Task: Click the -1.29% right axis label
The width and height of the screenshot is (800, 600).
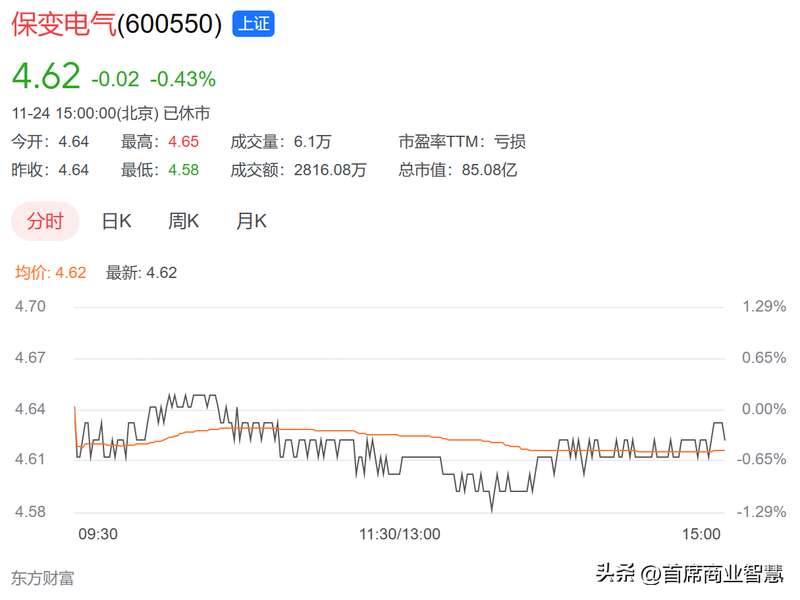Action: click(761, 511)
